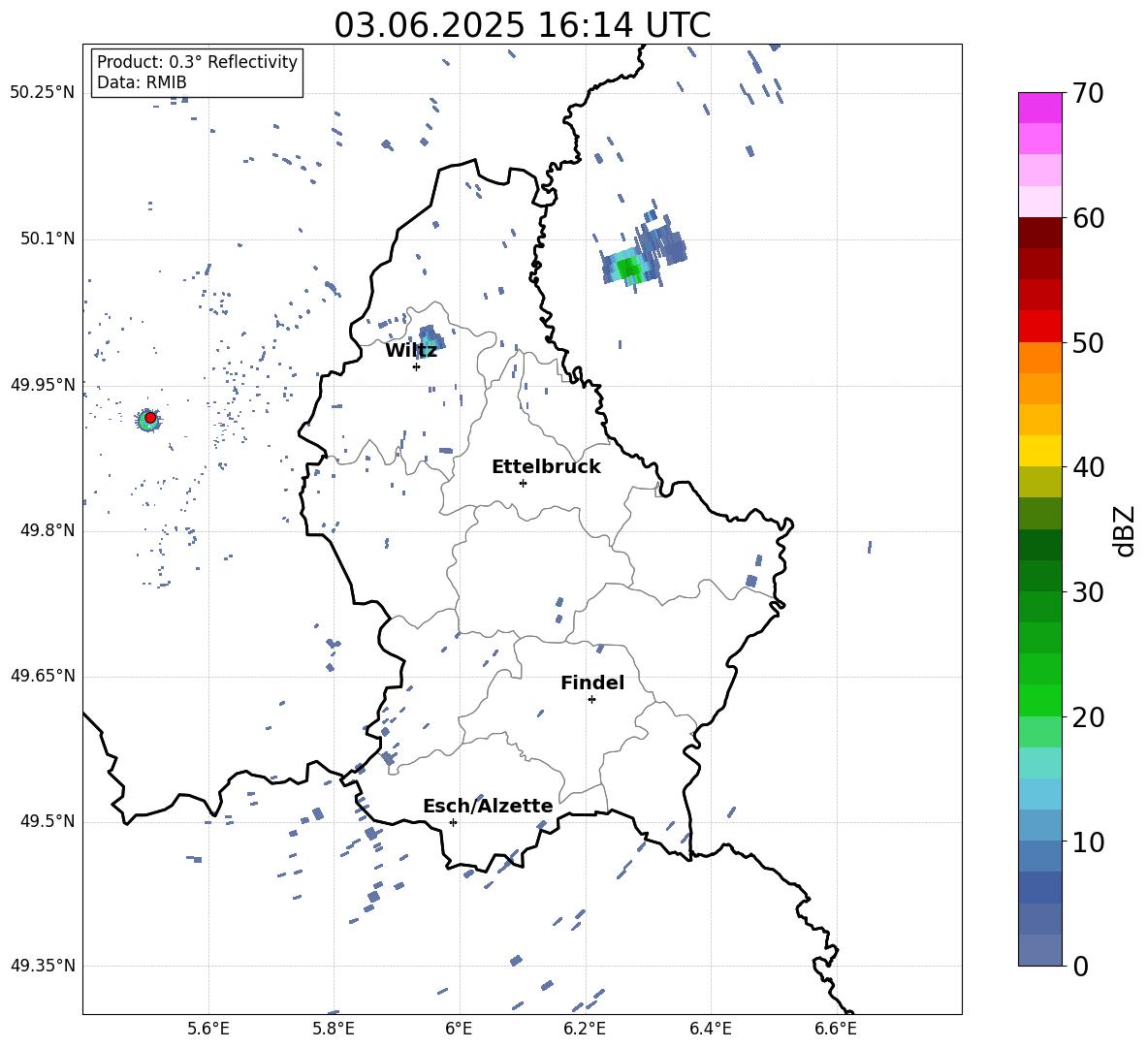Click the Product: 0.3° Reflectivity text

tap(197, 61)
